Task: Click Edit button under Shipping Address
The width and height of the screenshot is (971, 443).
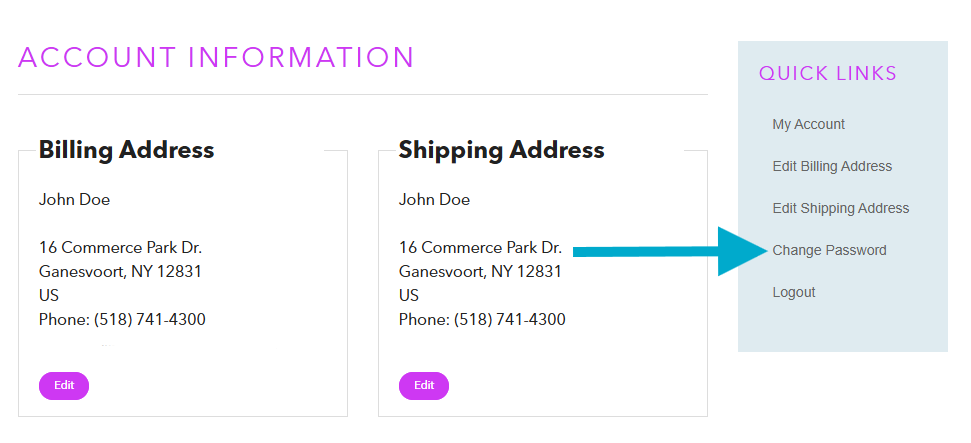Action: (424, 385)
